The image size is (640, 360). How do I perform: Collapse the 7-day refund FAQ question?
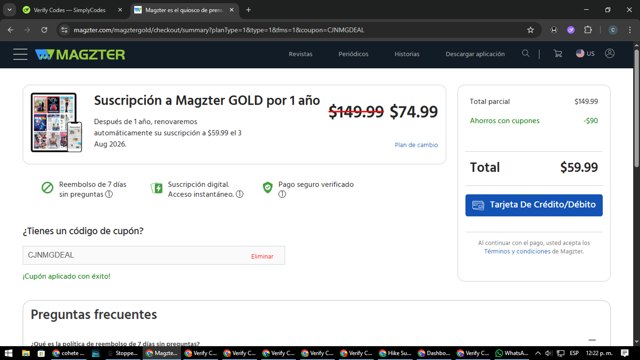click(592, 340)
